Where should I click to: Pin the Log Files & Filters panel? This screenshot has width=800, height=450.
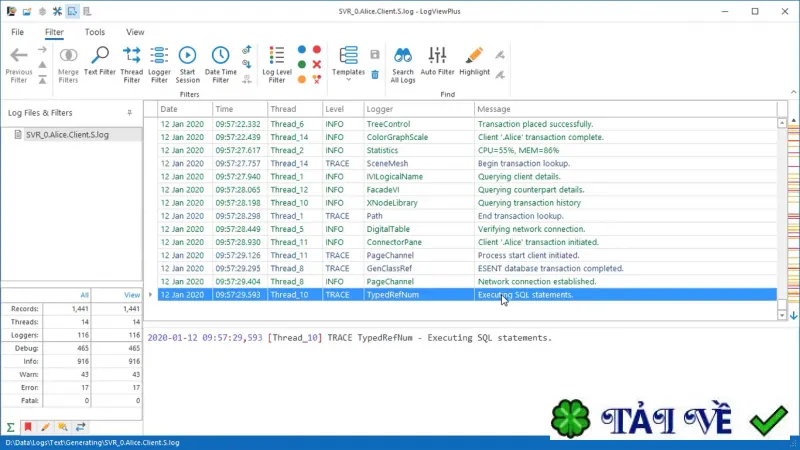click(x=130, y=113)
